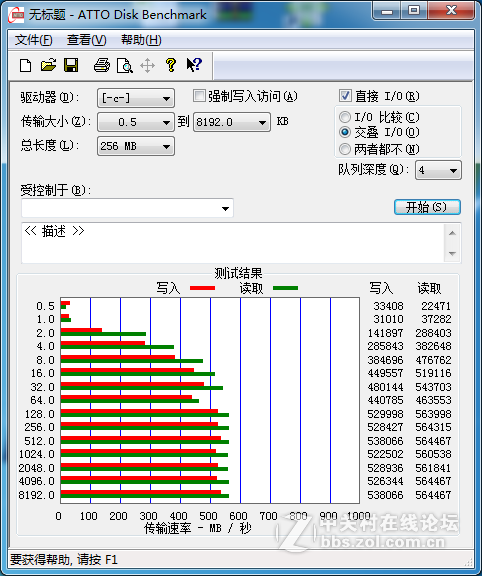Click the 传输速率 - MB / 秒 axis label
Image resolution: width=482 pixels, height=576 pixels.
(x=197, y=528)
